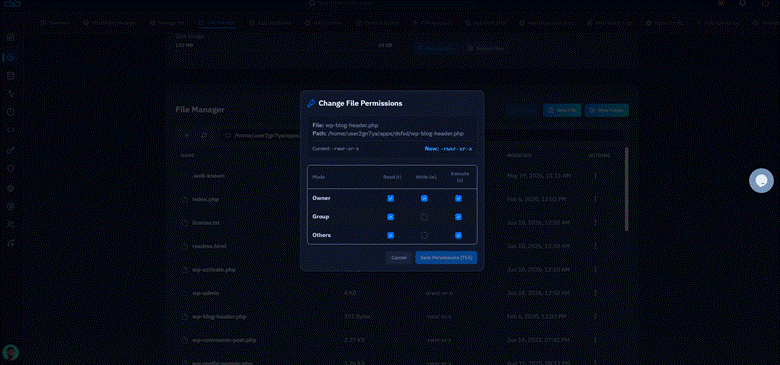This screenshot has height=365, width=780.
Task: Enable Write permission for Group
Action: (424, 217)
